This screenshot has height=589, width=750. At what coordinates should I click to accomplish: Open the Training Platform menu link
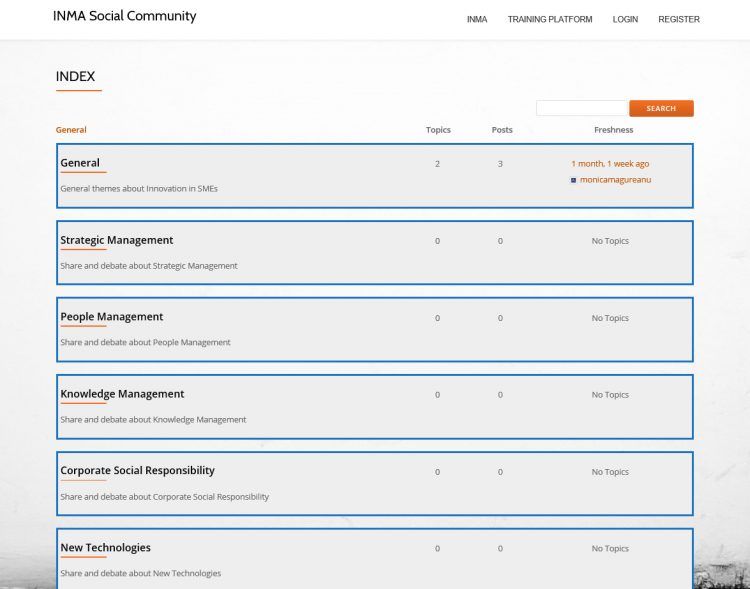click(x=550, y=19)
